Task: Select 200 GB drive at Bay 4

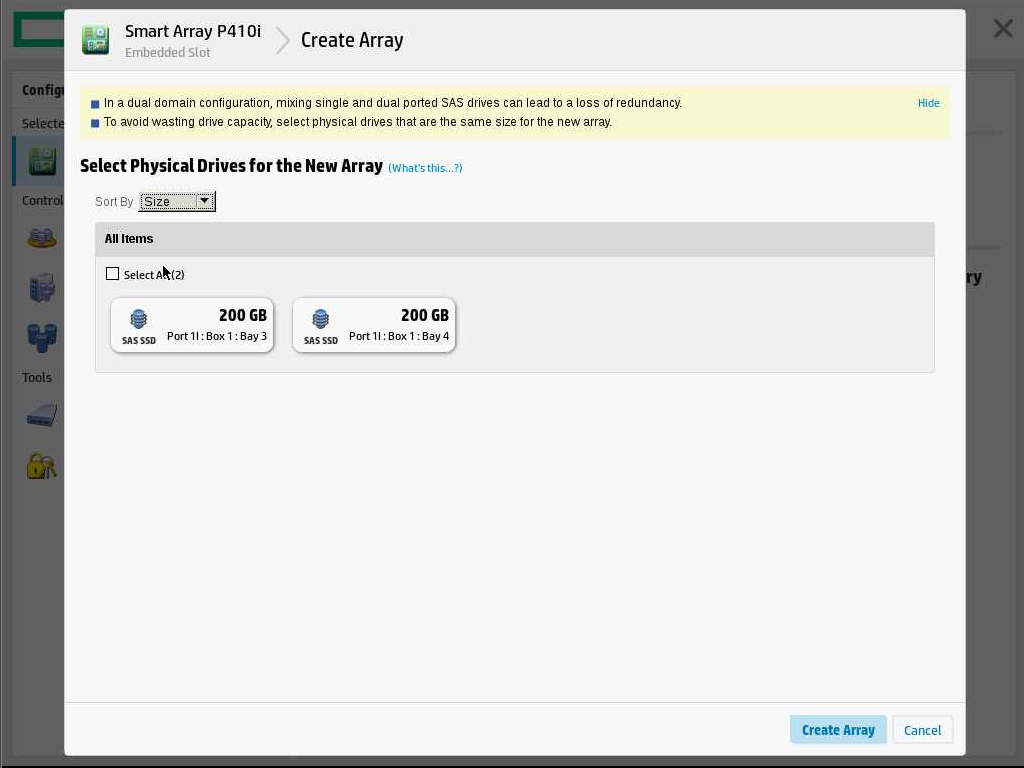Action: pos(374,325)
